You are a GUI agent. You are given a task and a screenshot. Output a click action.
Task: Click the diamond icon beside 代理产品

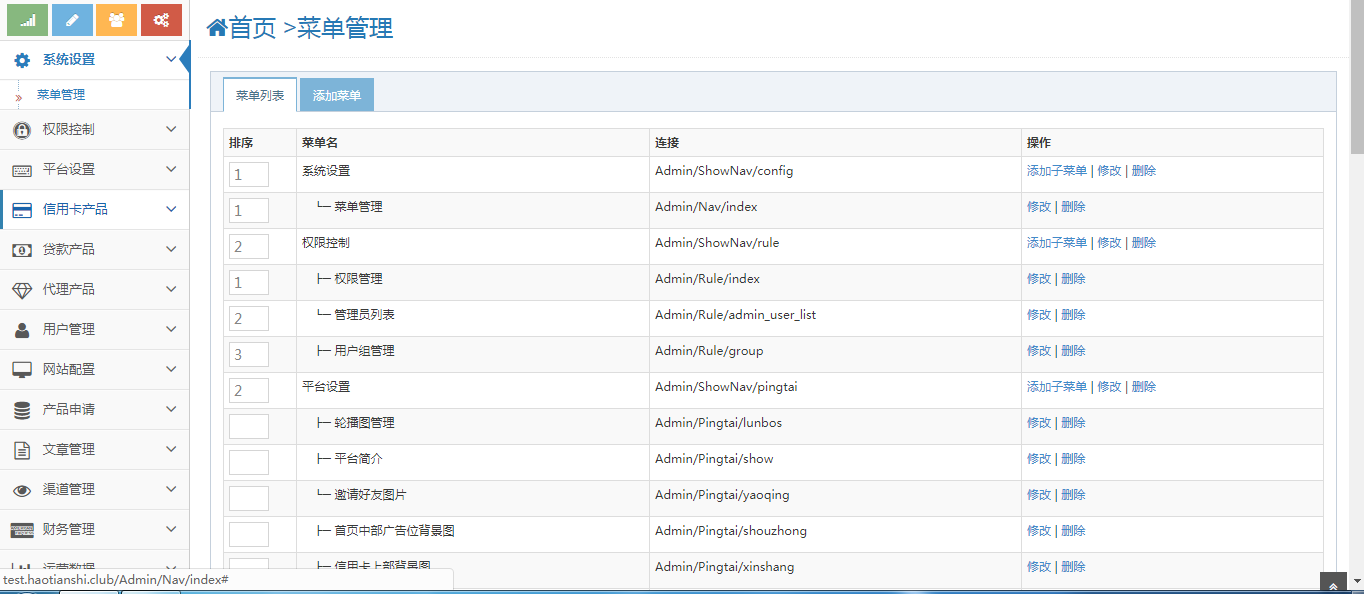pos(22,290)
